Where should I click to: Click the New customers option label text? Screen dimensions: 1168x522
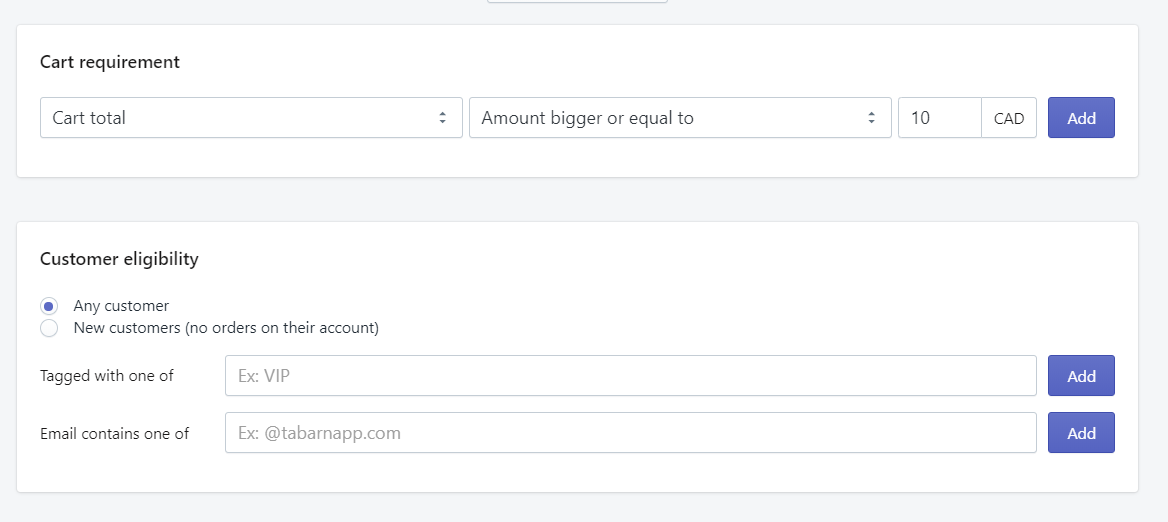226,328
